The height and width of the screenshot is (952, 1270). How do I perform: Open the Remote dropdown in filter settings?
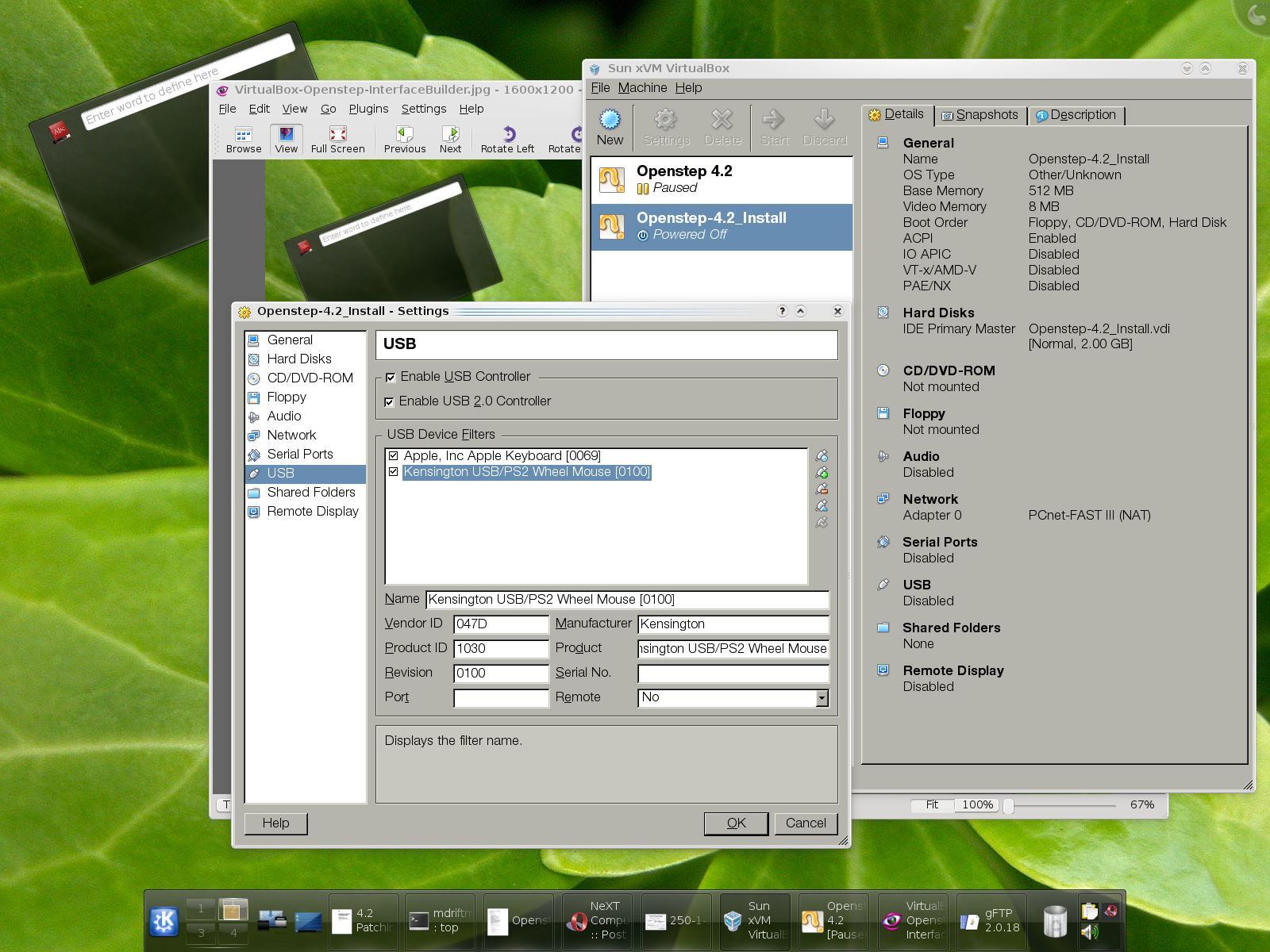(821, 697)
